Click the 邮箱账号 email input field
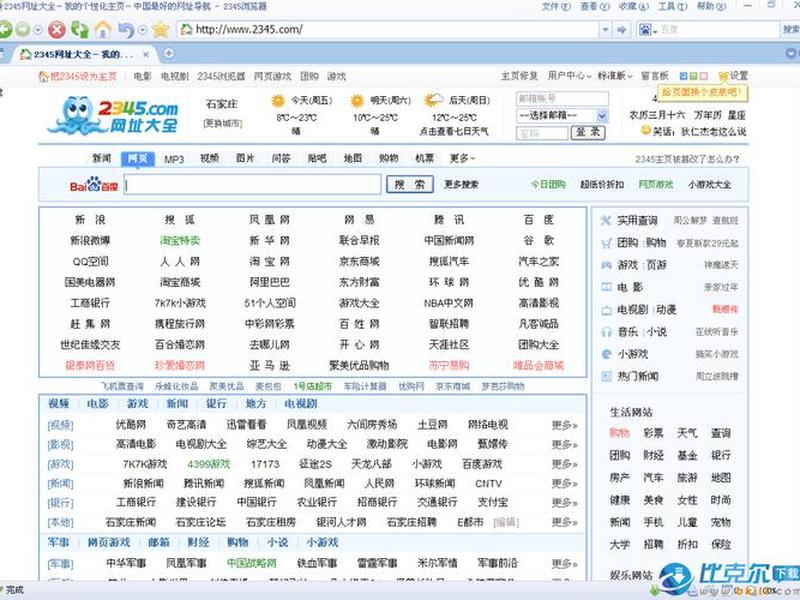 point(562,98)
